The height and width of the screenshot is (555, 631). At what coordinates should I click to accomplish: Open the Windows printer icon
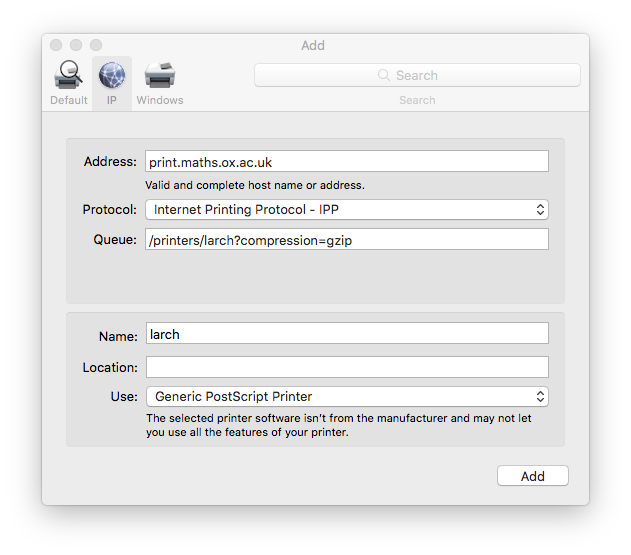coord(160,75)
